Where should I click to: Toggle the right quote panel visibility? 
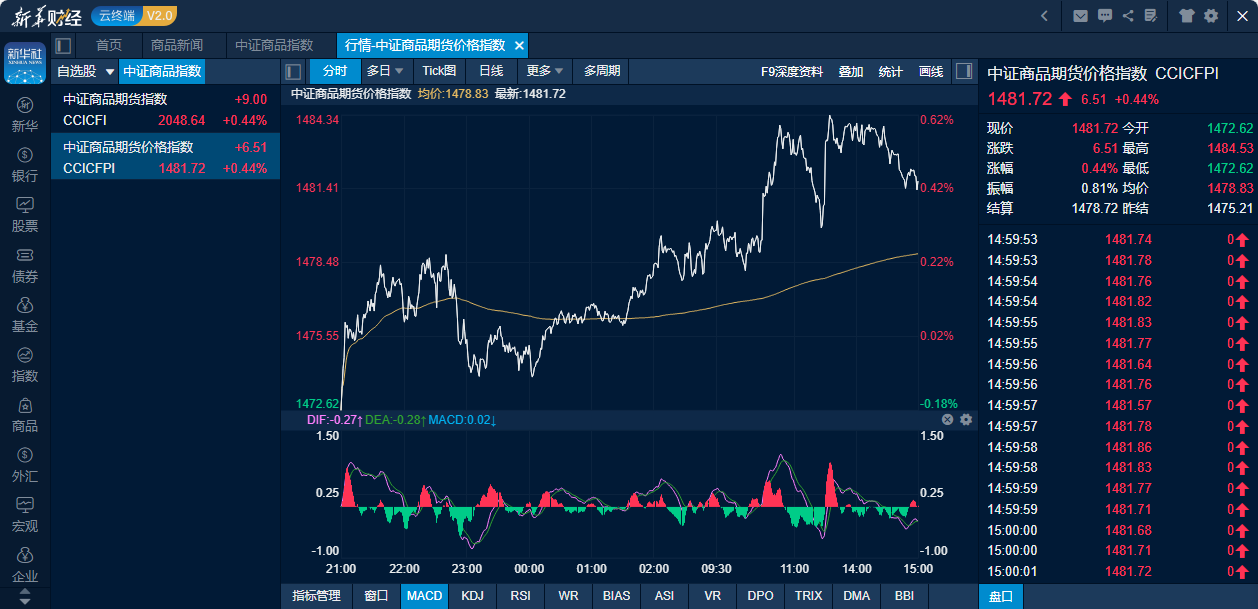[964, 71]
